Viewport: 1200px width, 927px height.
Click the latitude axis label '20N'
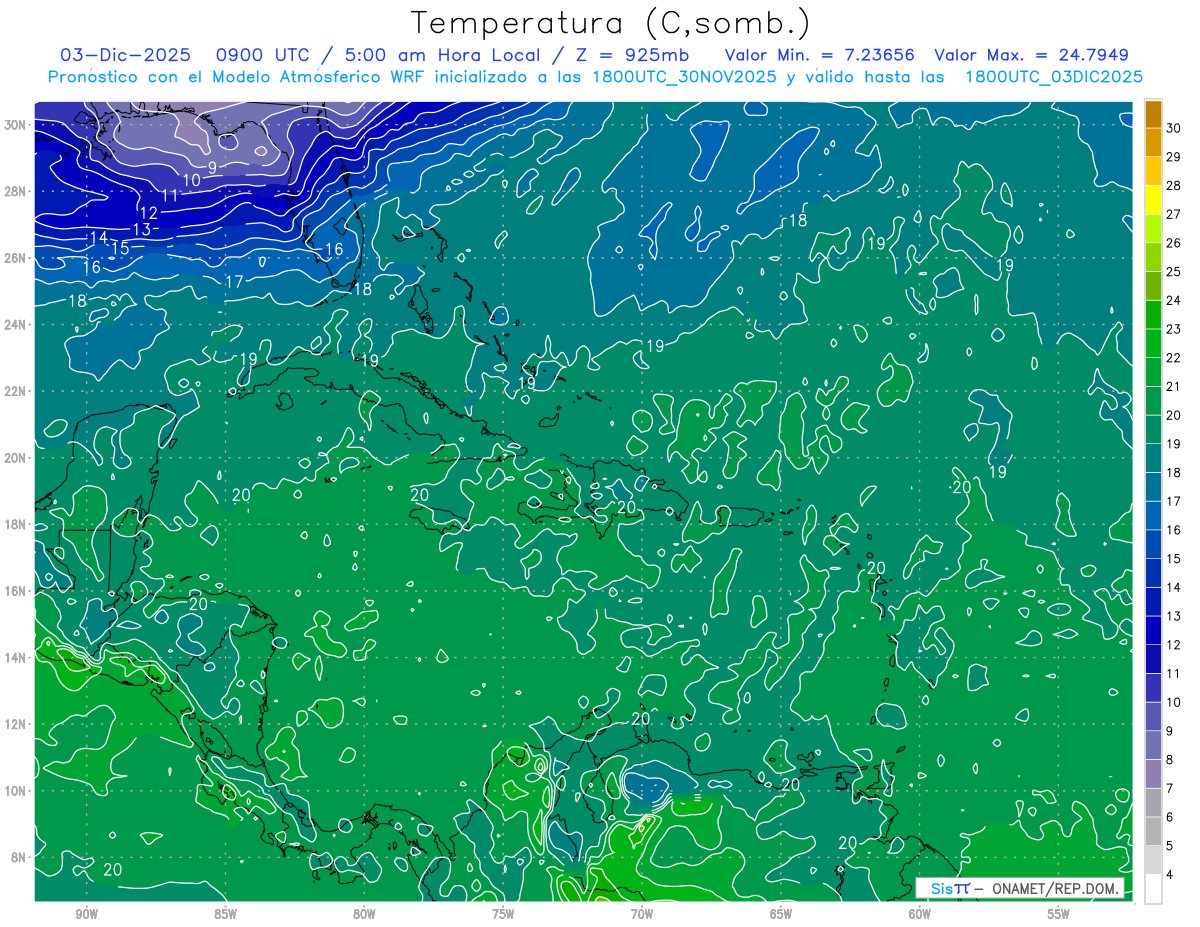point(17,458)
